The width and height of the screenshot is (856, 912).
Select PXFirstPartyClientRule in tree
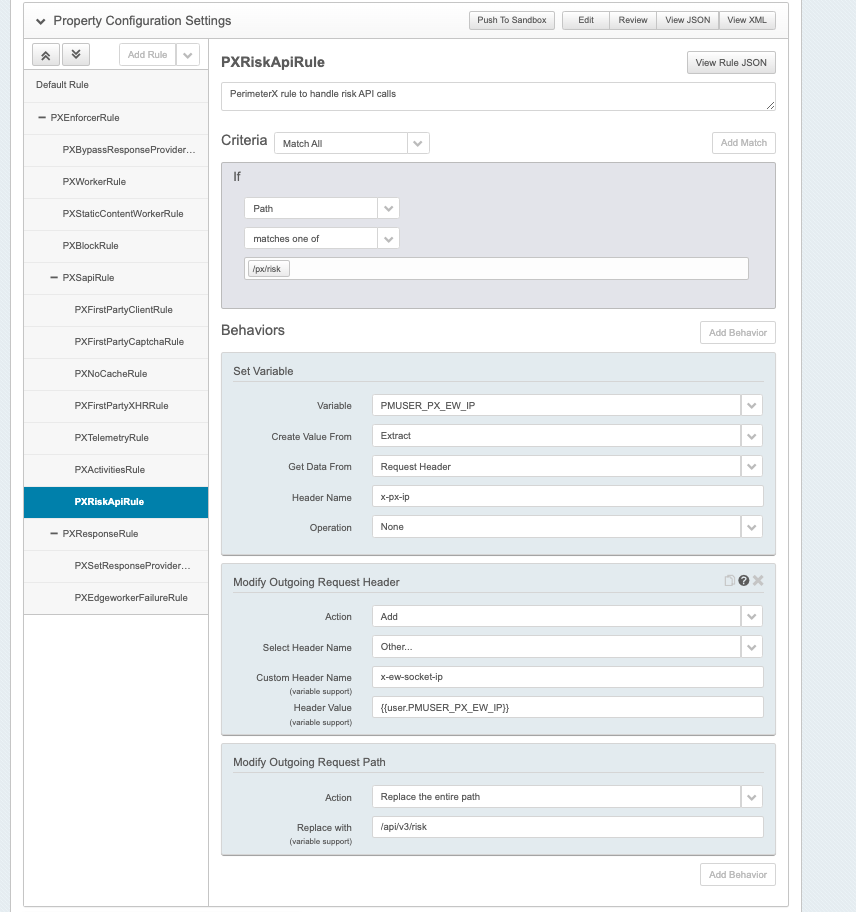[x=116, y=309]
